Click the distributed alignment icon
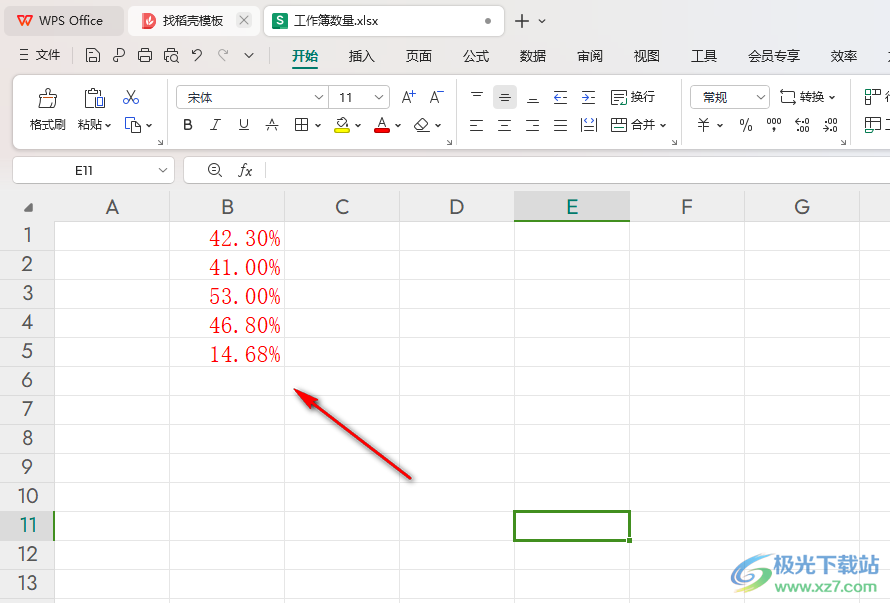 [589, 125]
